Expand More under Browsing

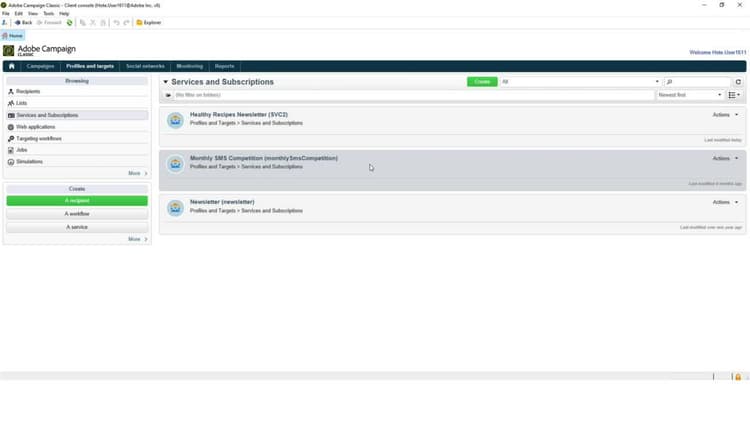138,173
